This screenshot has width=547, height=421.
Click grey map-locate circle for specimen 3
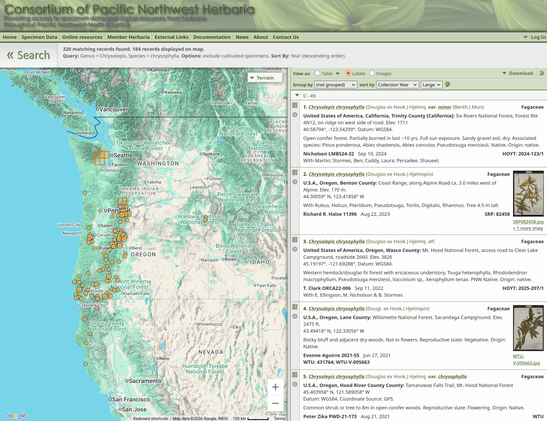(295, 249)
